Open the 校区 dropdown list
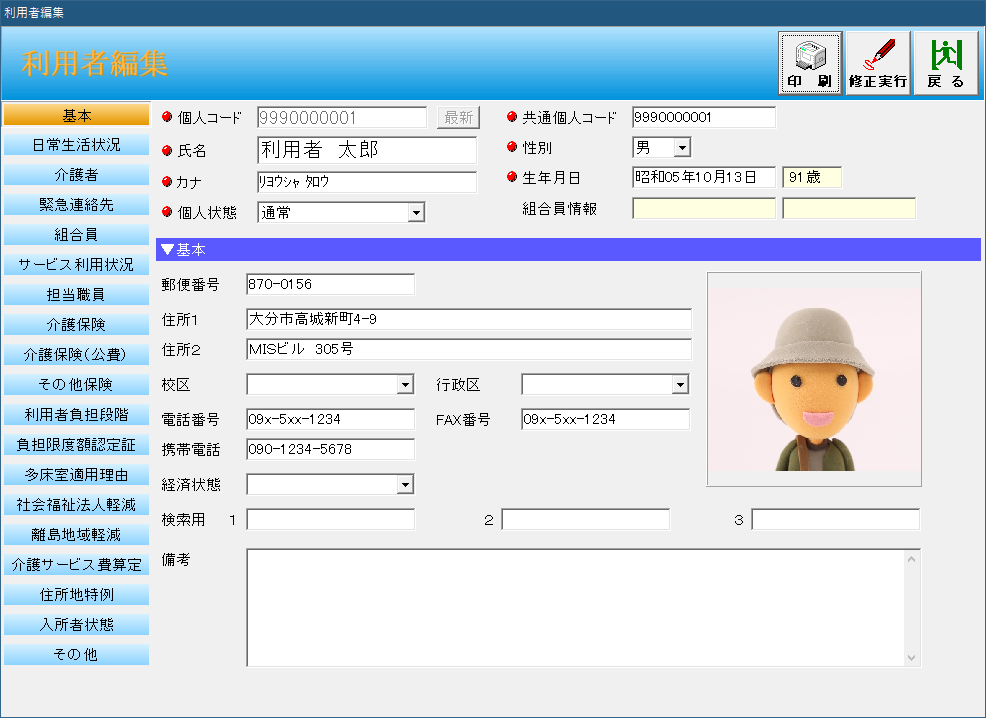 coord(405,385)
